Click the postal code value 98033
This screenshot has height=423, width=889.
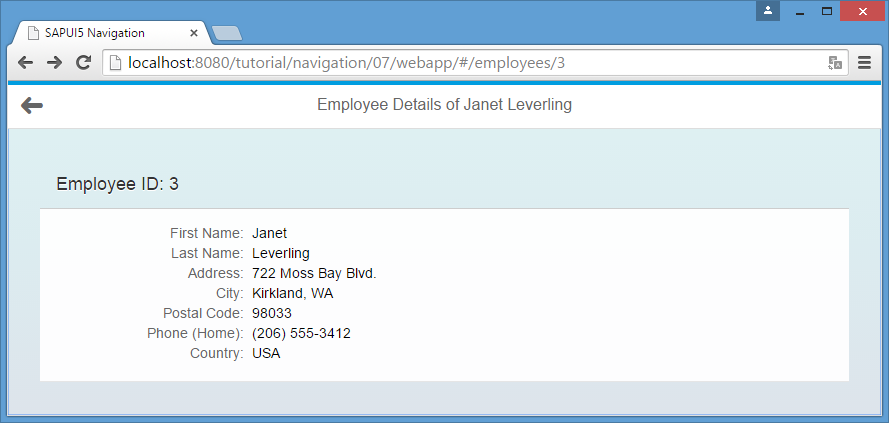[x=272, y=313]
